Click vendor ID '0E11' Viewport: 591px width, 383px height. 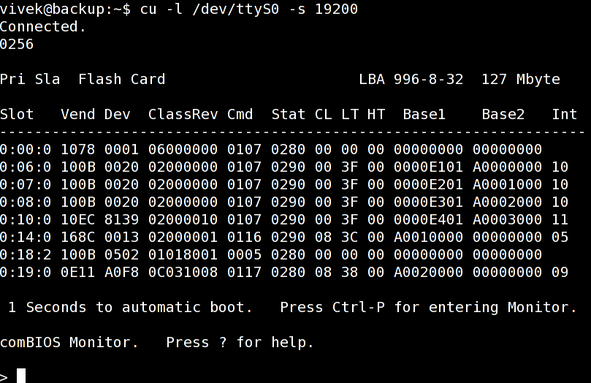[x=78, y=272]
